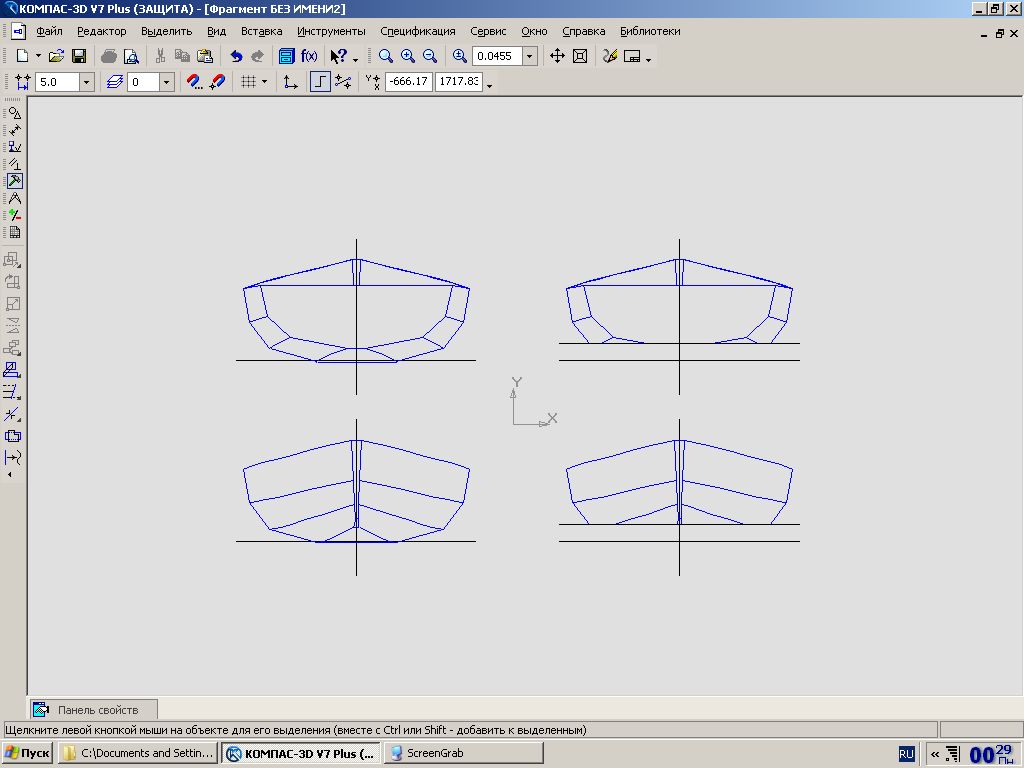Toggle the Editing tools panel (hammer icon)
The width and height of the screenshot is (1024, 768).
tap(15, 181)
